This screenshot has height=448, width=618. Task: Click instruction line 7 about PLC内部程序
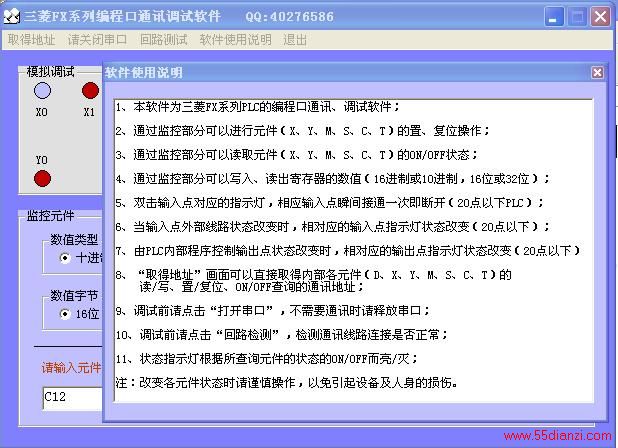point(348,251)
